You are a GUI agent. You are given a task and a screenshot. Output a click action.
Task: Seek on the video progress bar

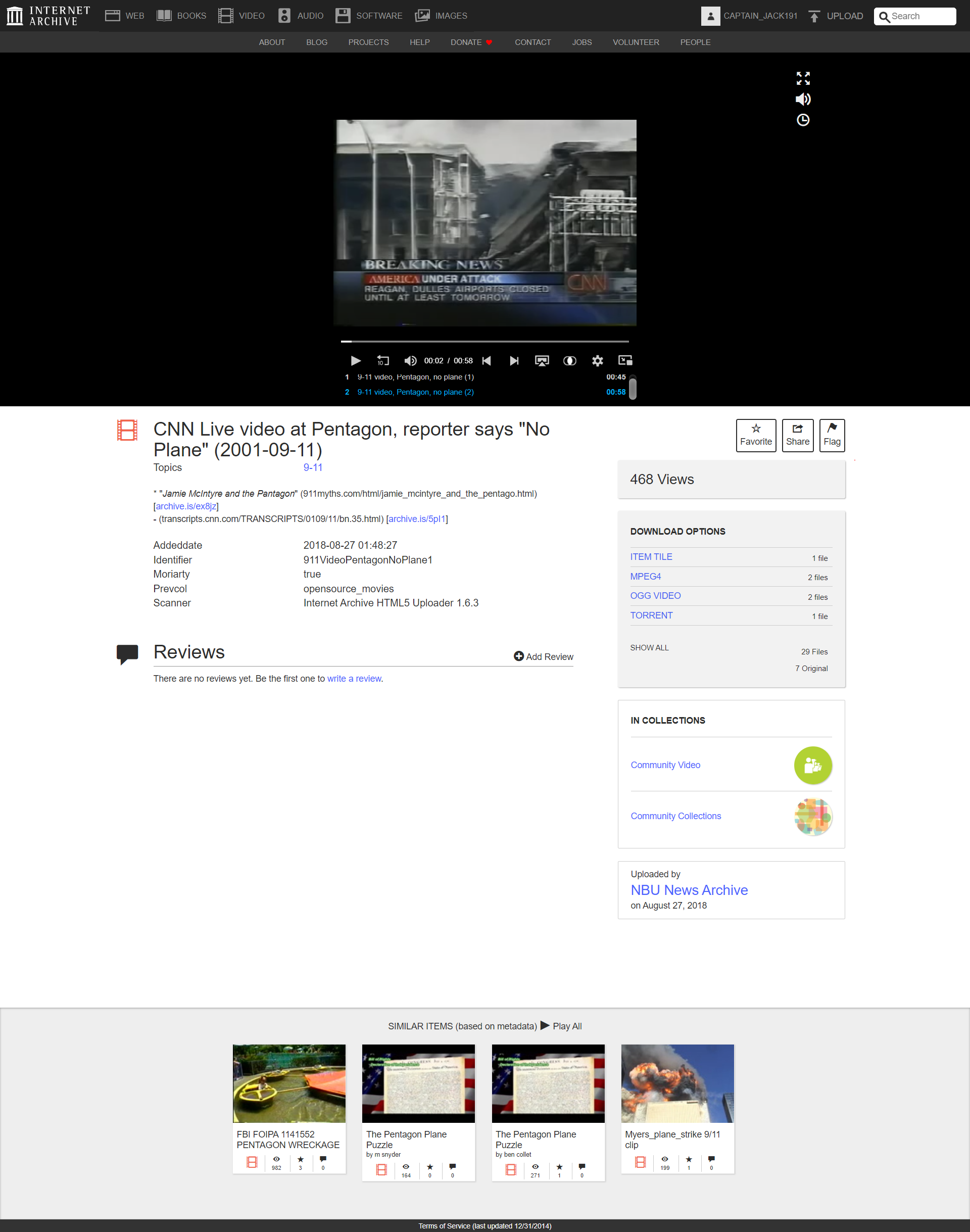pyautogui.click(x=484, y=342)
